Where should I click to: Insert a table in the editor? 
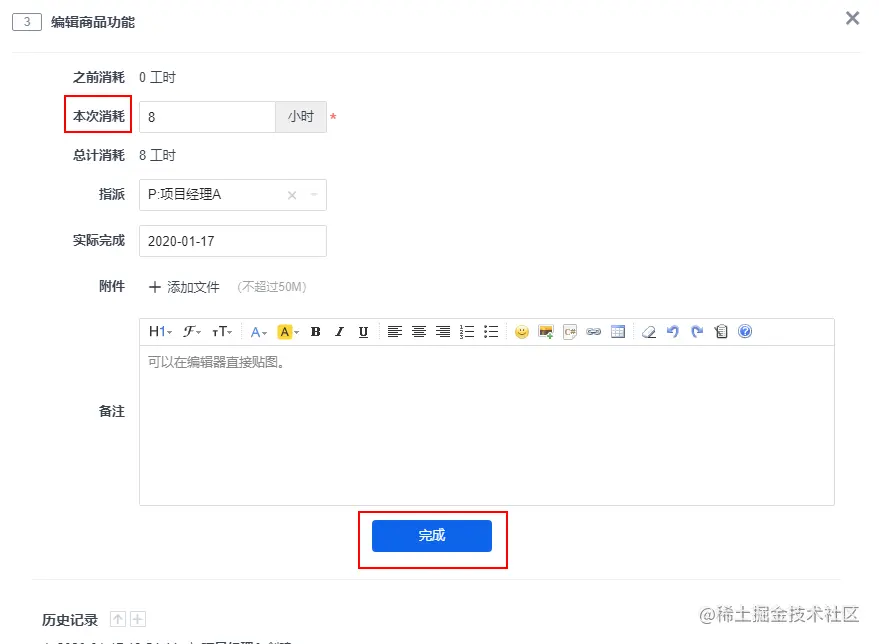point(618,332)
